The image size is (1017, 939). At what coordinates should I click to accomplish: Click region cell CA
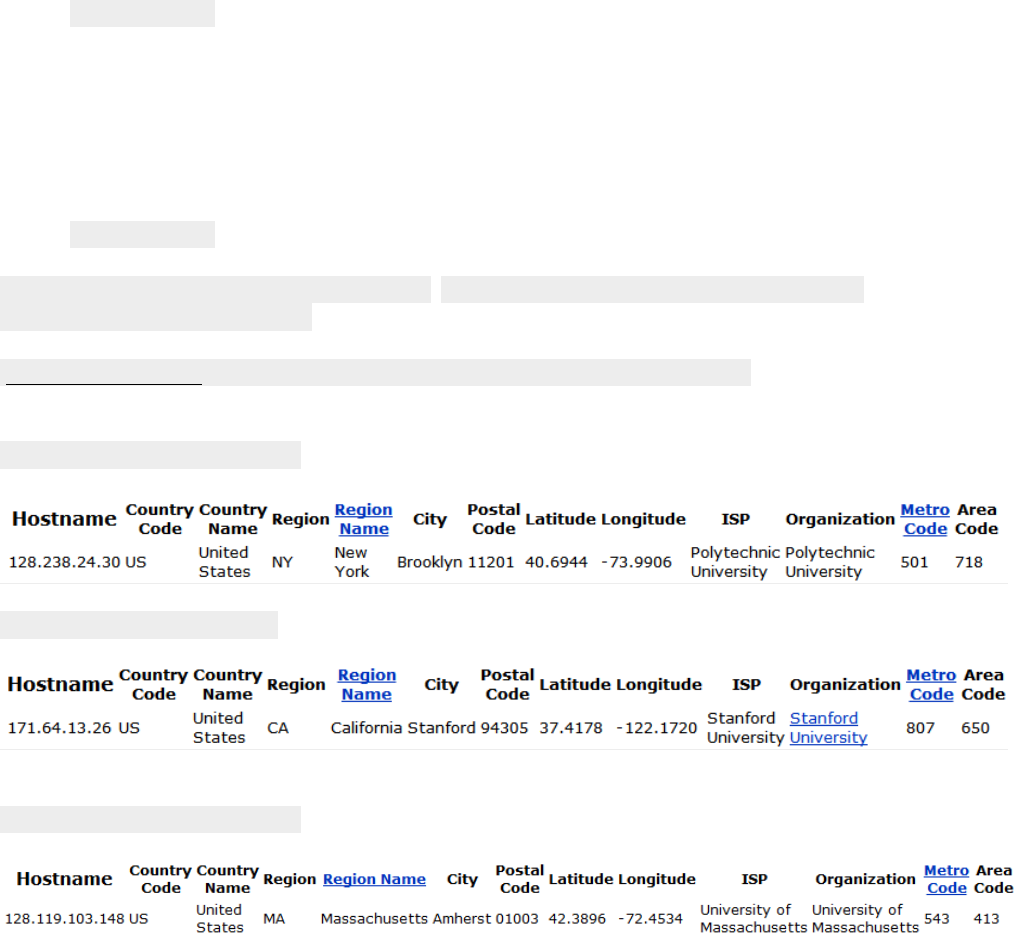(278, 728)
